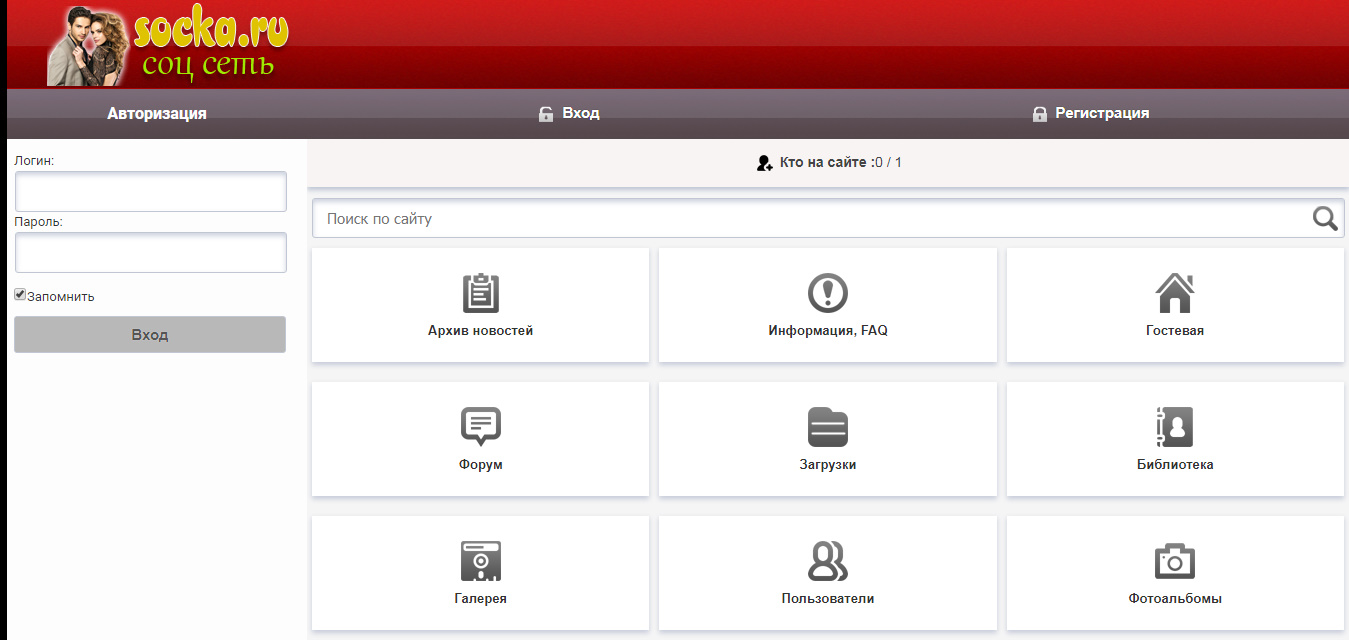
Task: Click the Фотоальбомы camera icon
Action: coord(1174,561)
